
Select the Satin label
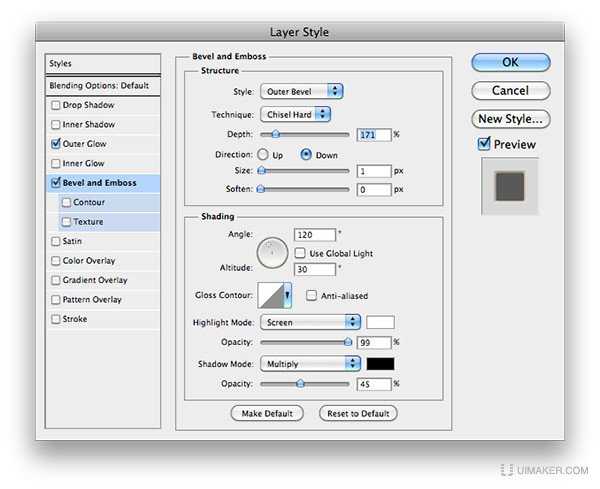click(72, 241)
